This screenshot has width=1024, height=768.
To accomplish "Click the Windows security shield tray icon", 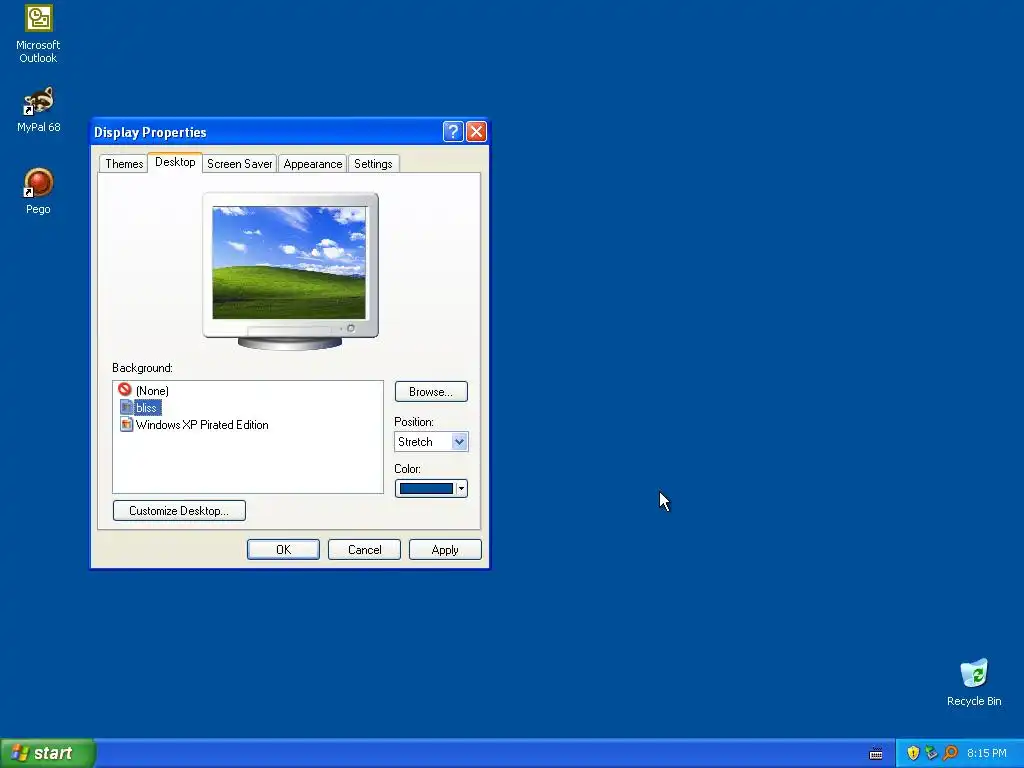I will click(913, 753).
